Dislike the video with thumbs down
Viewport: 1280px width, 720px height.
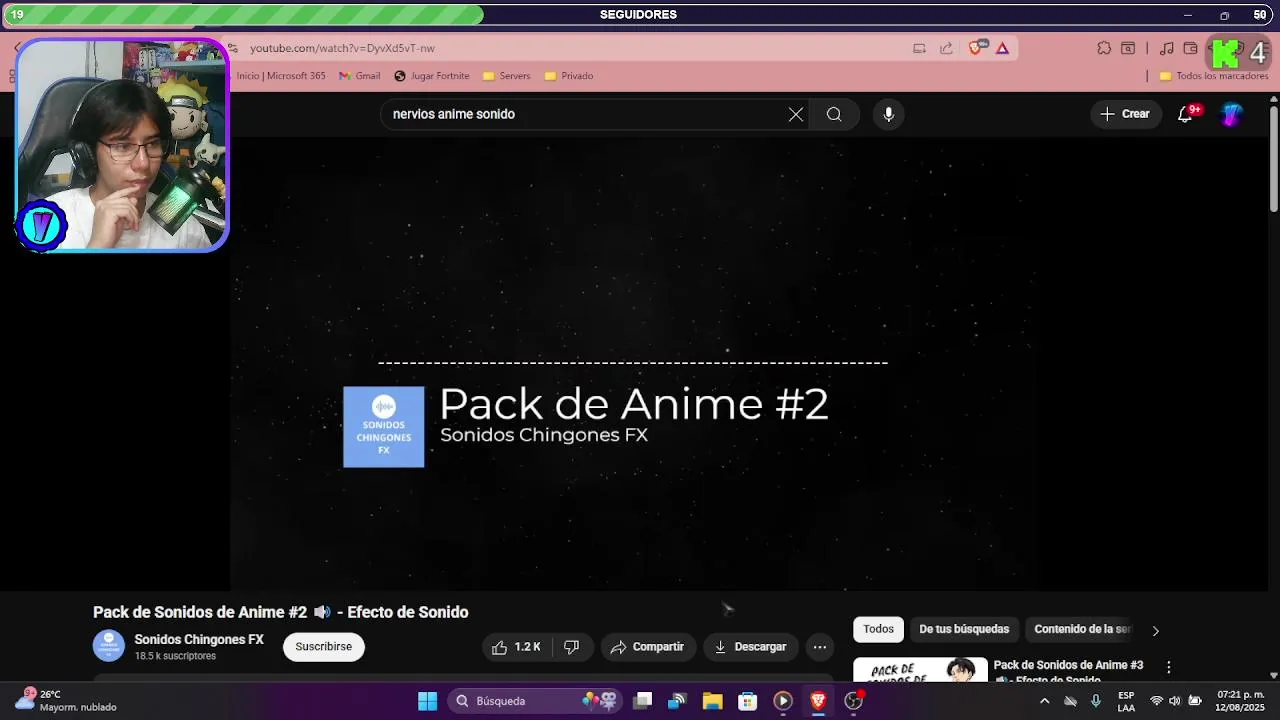(x=572, y=647)
